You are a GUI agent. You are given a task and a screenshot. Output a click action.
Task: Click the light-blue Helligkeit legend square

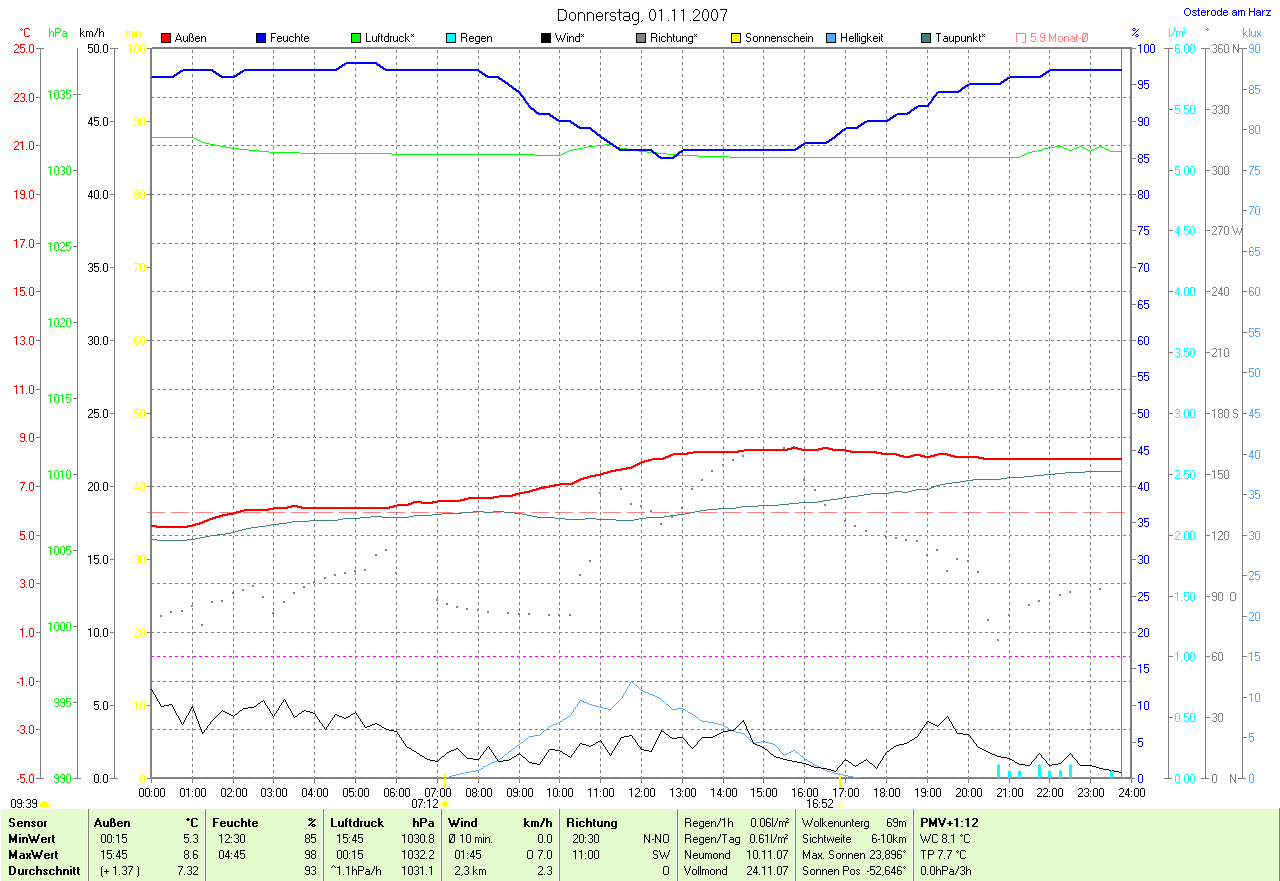831,38
